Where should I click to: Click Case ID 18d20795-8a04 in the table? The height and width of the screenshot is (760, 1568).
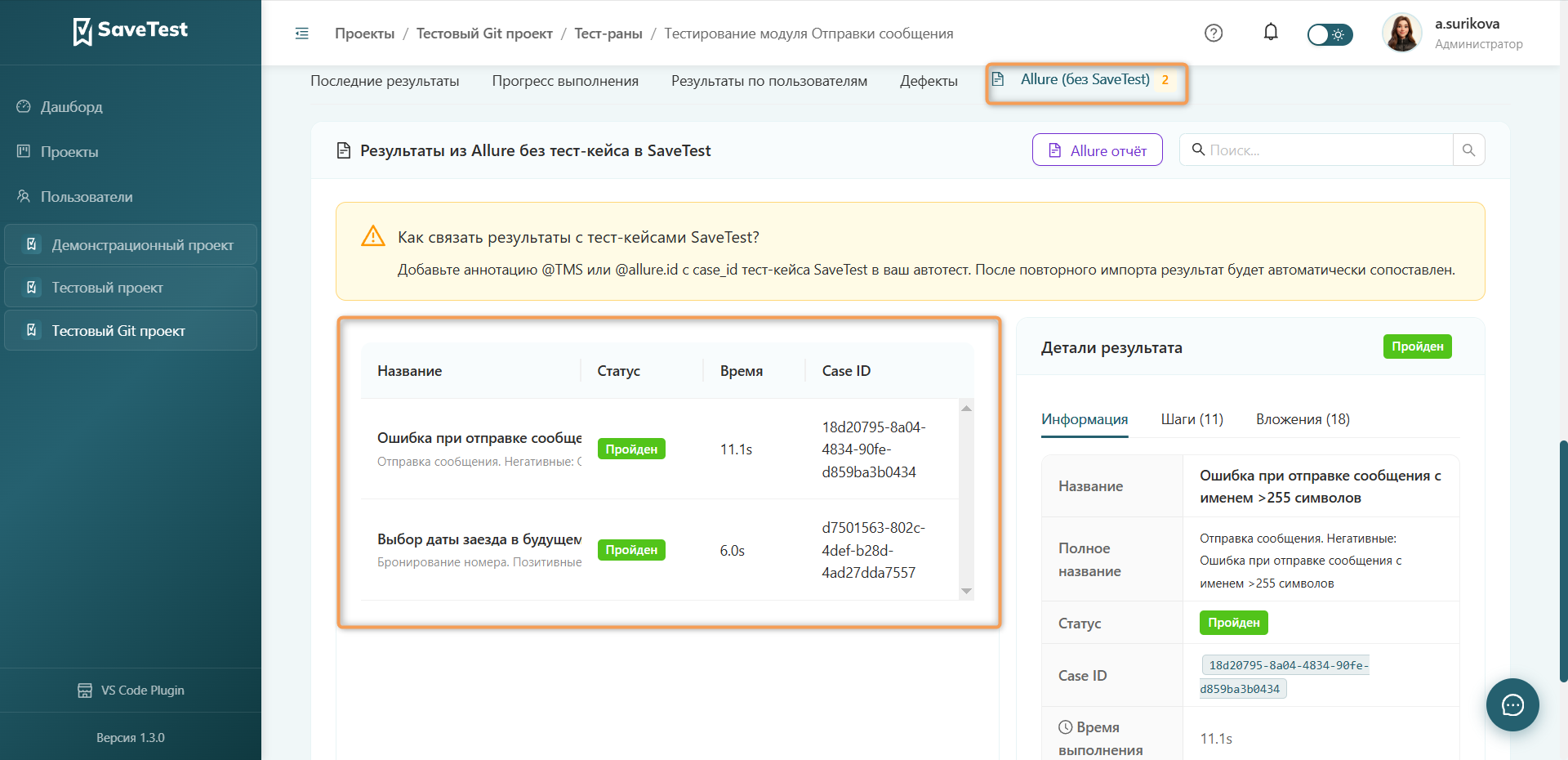873,449
